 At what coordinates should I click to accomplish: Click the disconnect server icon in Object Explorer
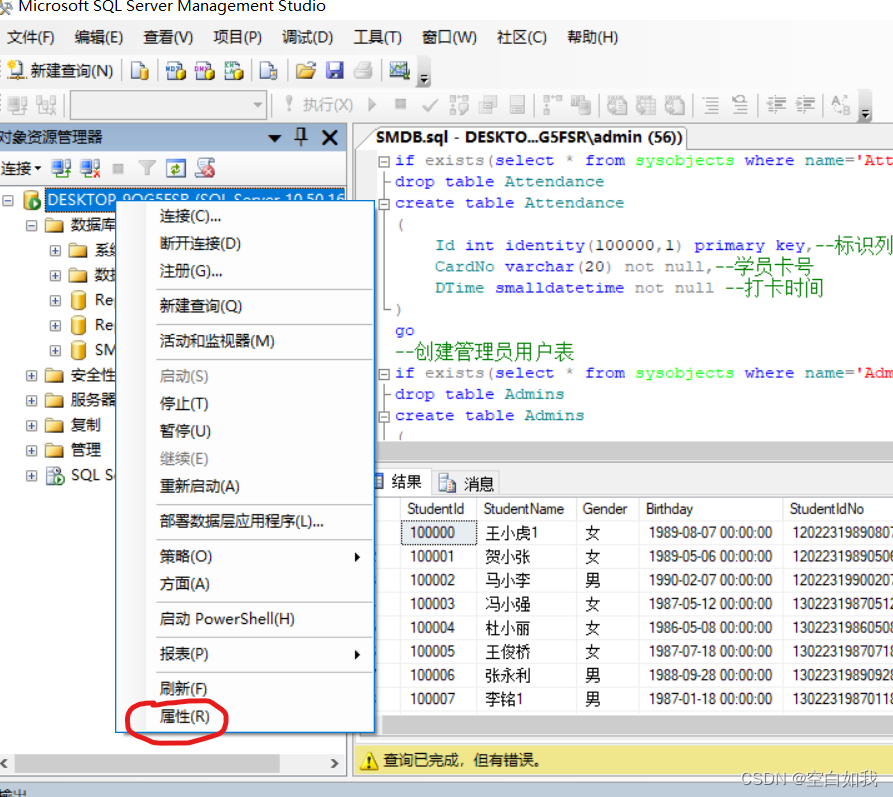[90, 169]
